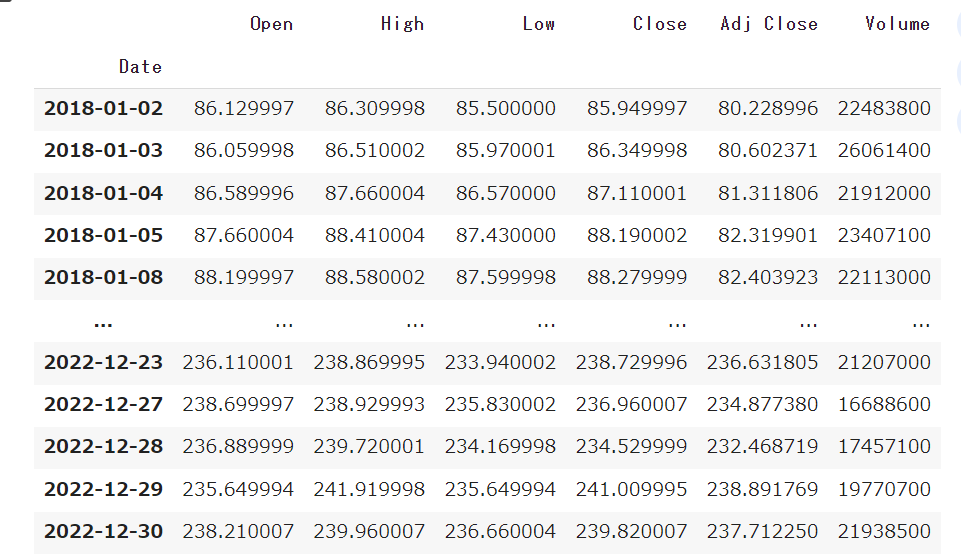The height and width of the screenshot is (559, 961).
Task: Click Adj Close value 81.311806
Action: [768, 194]
